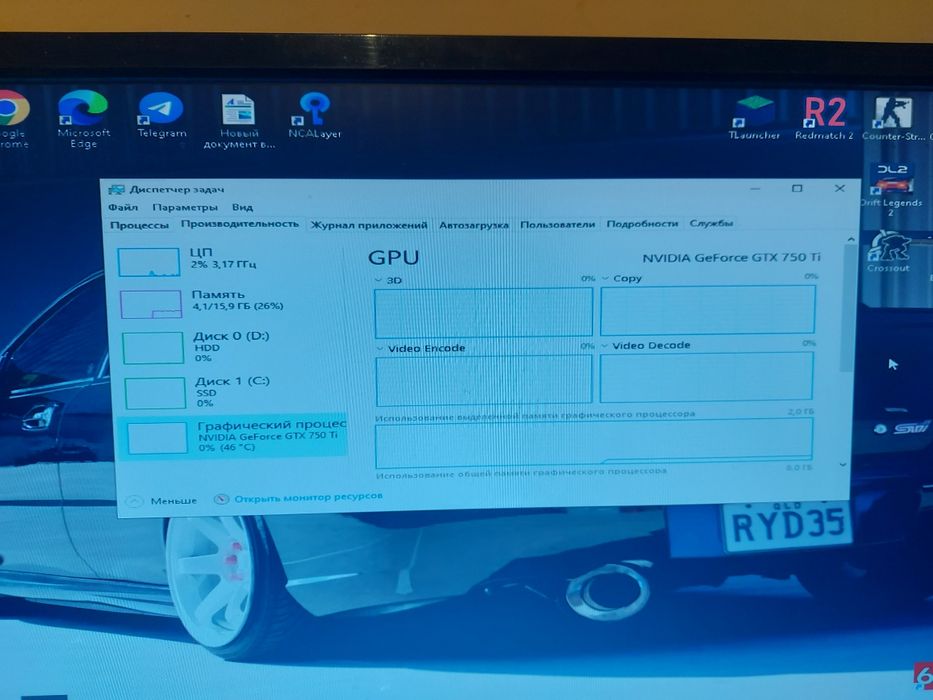933x700 pixels.
Task: Open the Copy graph engine dropdown
Action: (605, 279)
